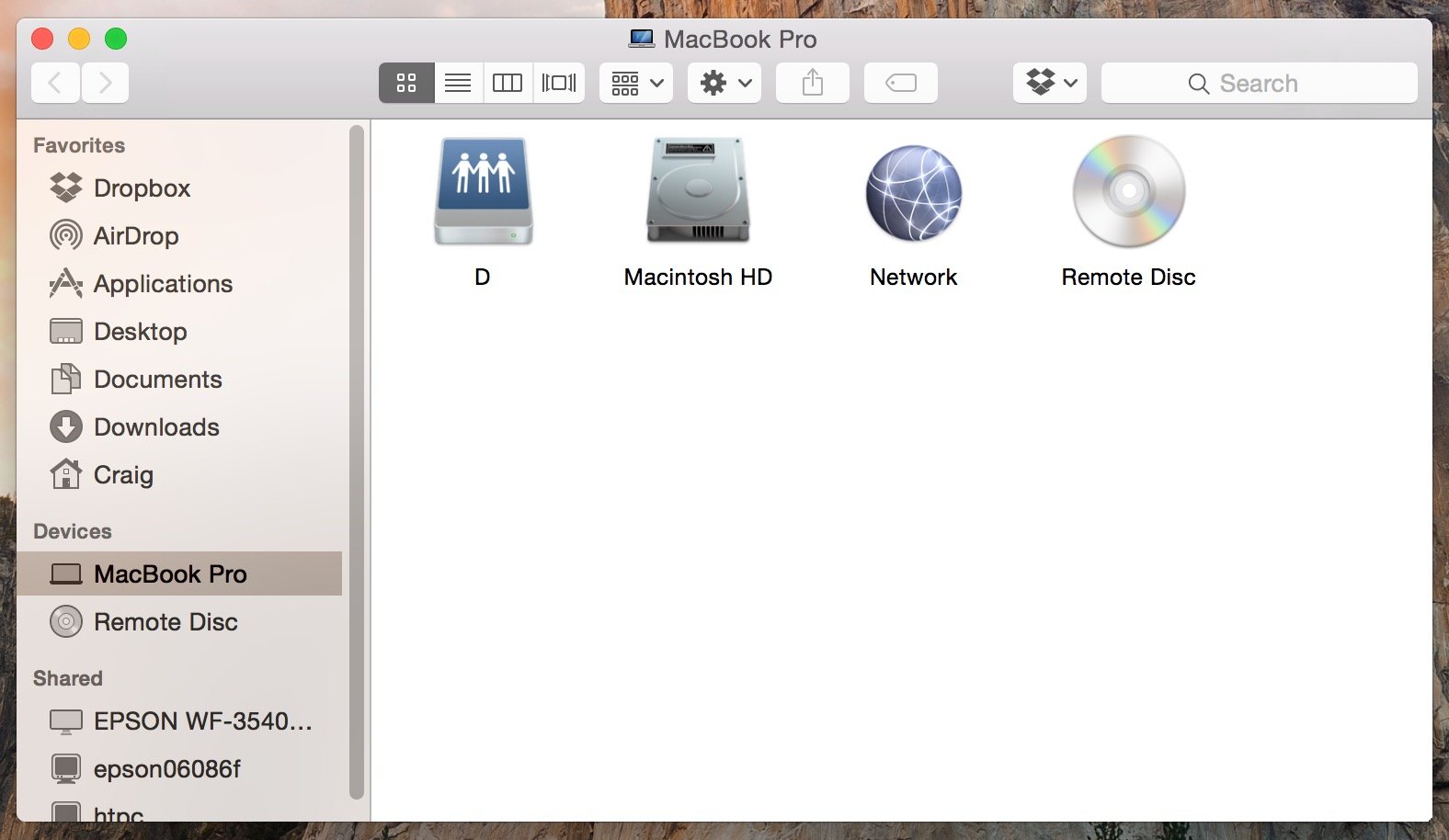1449x840 pixels.
Task: Switch to list view
Action: 458,83
